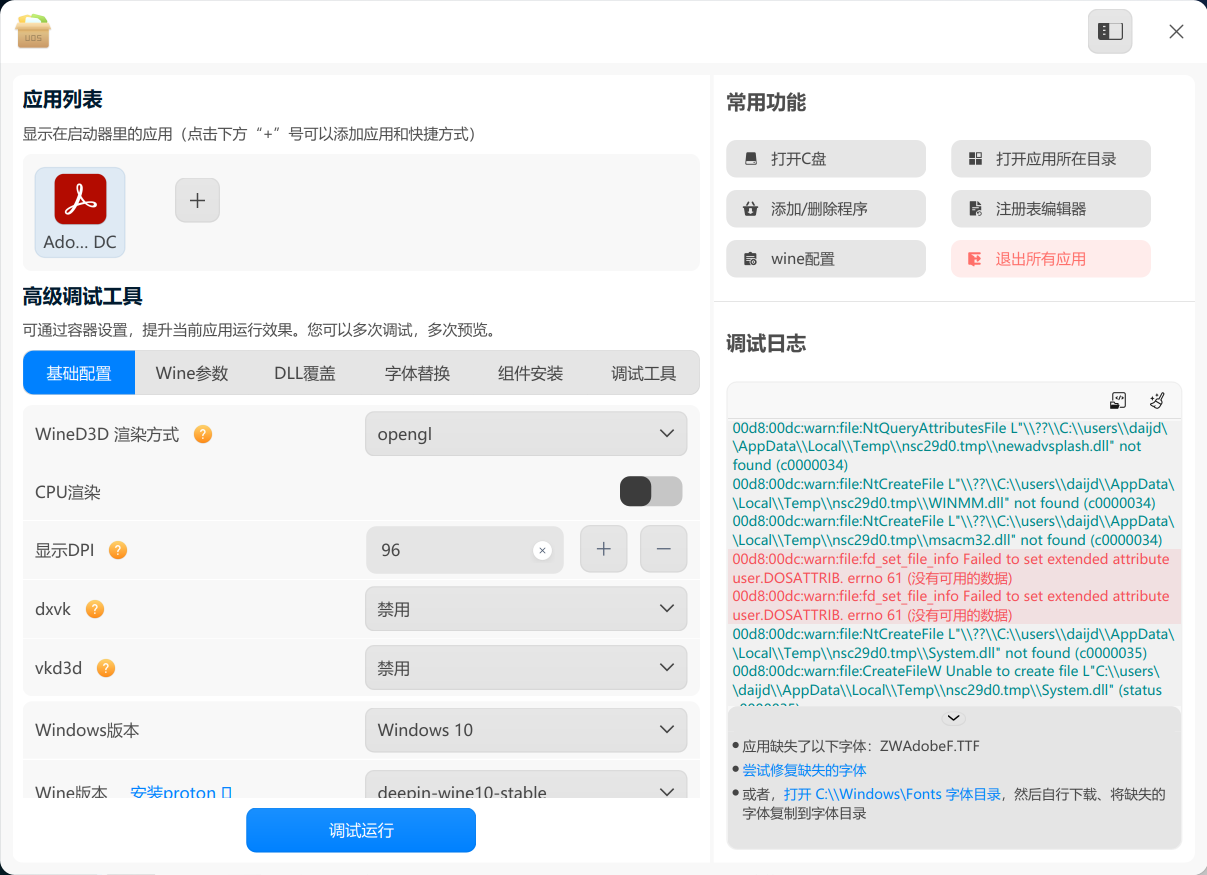The image size is (1207, 875).
Task: Switch to the DLL覆盖 tab
Action: [305, 373]
